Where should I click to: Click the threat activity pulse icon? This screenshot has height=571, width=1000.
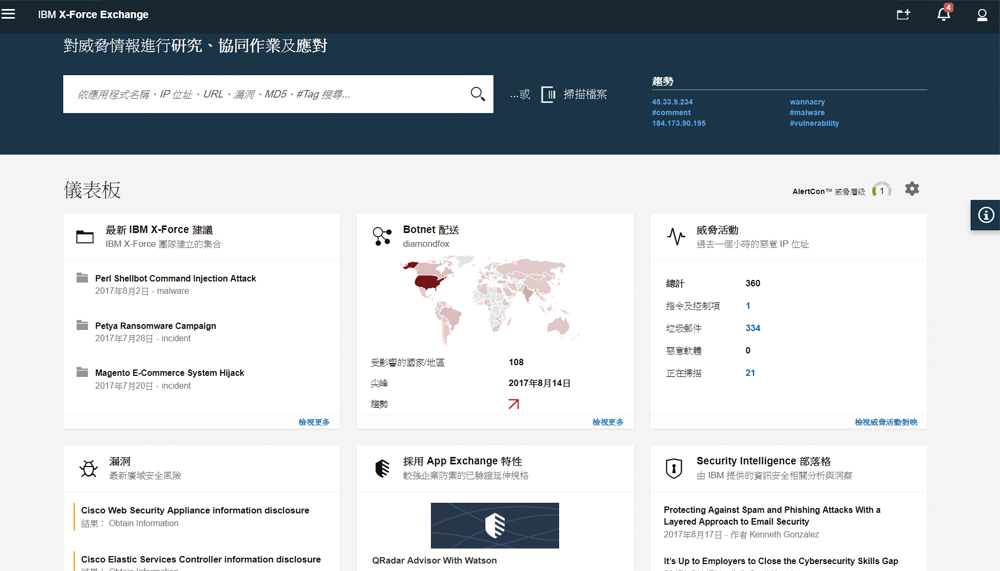676,237
